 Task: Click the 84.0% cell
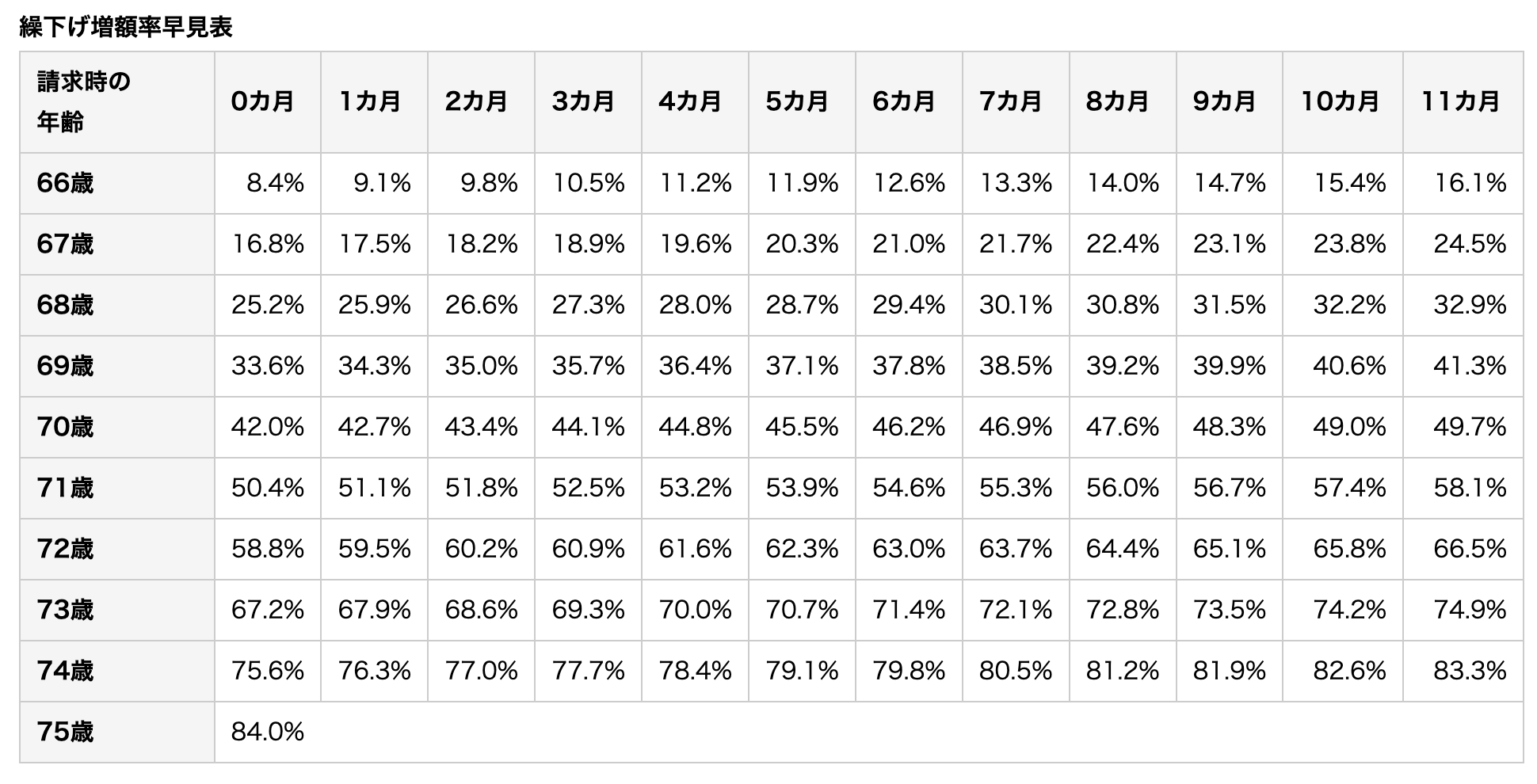point(268,732)
